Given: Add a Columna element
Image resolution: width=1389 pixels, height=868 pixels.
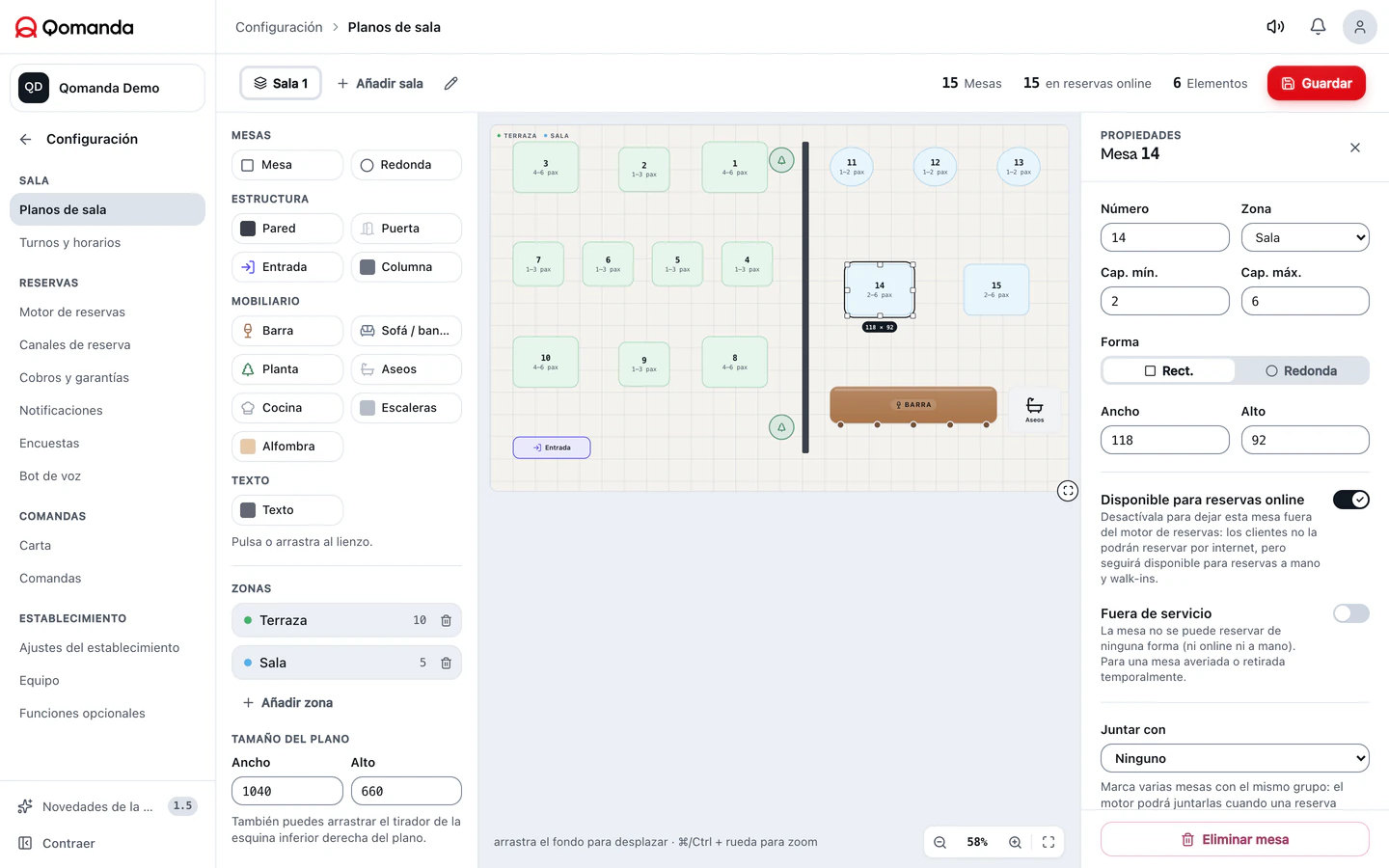Looking at the screenshot, I should pos(406,267).
